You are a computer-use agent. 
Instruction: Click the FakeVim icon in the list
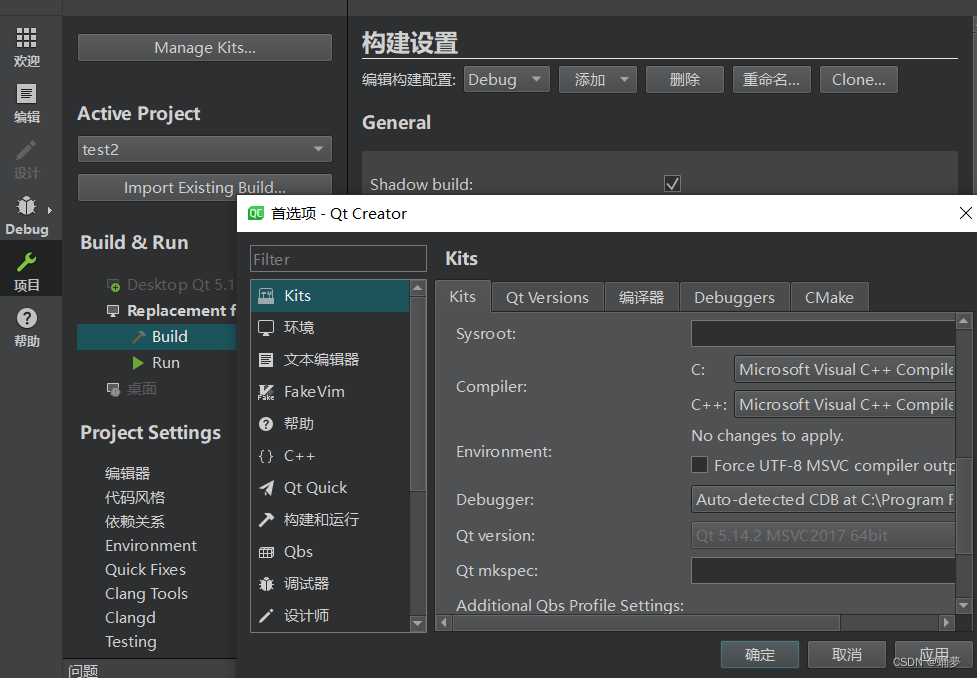pos(266,391)
